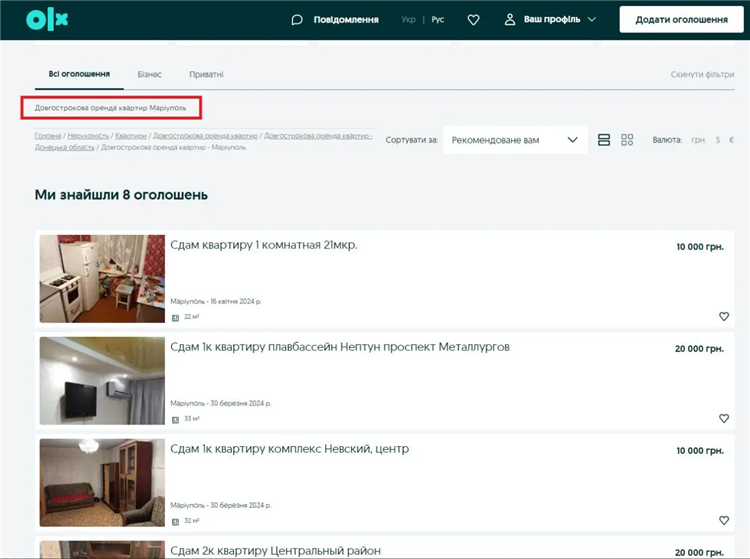The height and width of the screenshot is (559, 750).
Task: Go to Квартири breadcrumb
Action: pyautogui.click(x=131, y=136)
